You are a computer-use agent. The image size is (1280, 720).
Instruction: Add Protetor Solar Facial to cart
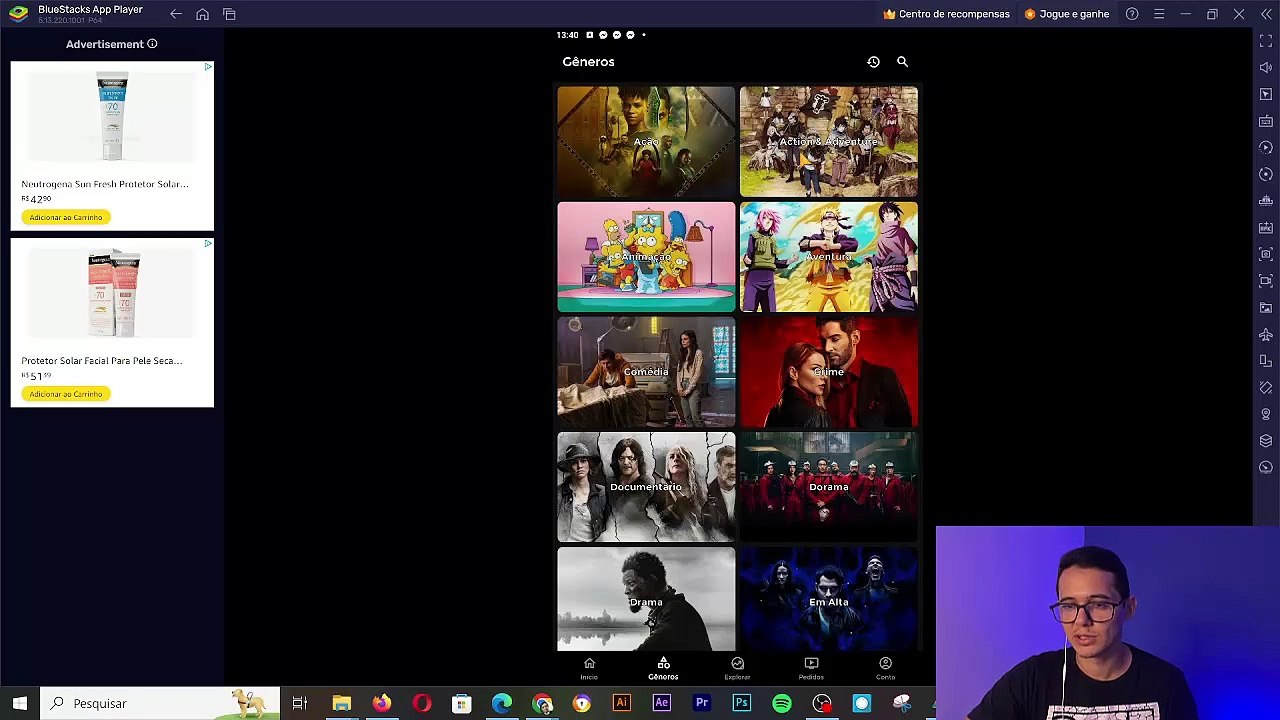click(x=66, y=394)
